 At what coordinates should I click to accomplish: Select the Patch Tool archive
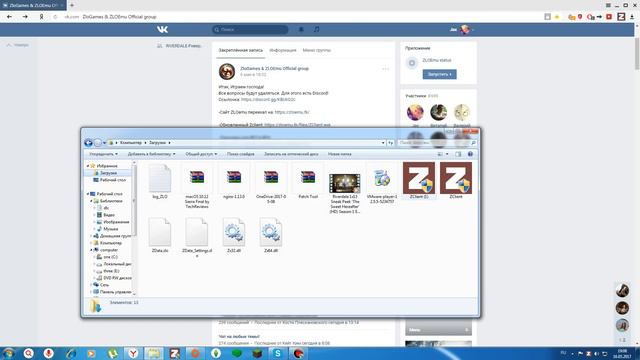tap(308, 182)
